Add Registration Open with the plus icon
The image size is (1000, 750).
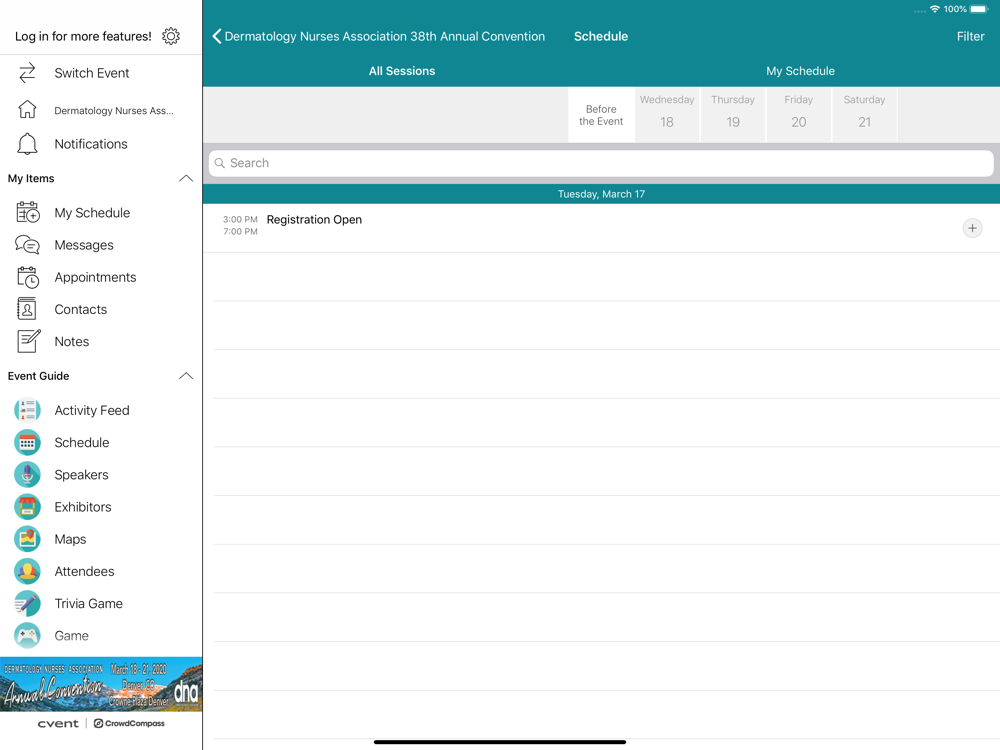tap(972, 228)
